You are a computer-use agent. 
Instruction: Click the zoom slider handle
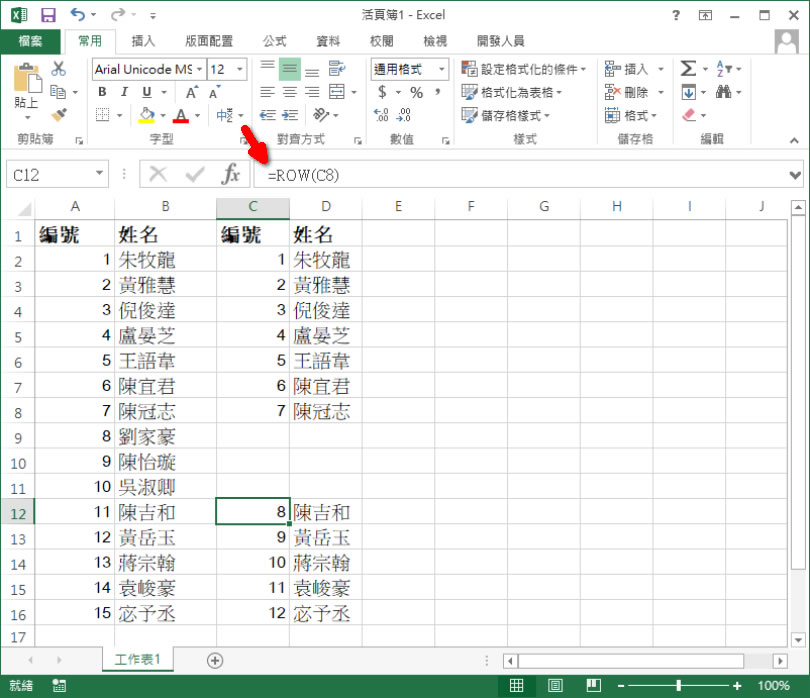[678, 686]
